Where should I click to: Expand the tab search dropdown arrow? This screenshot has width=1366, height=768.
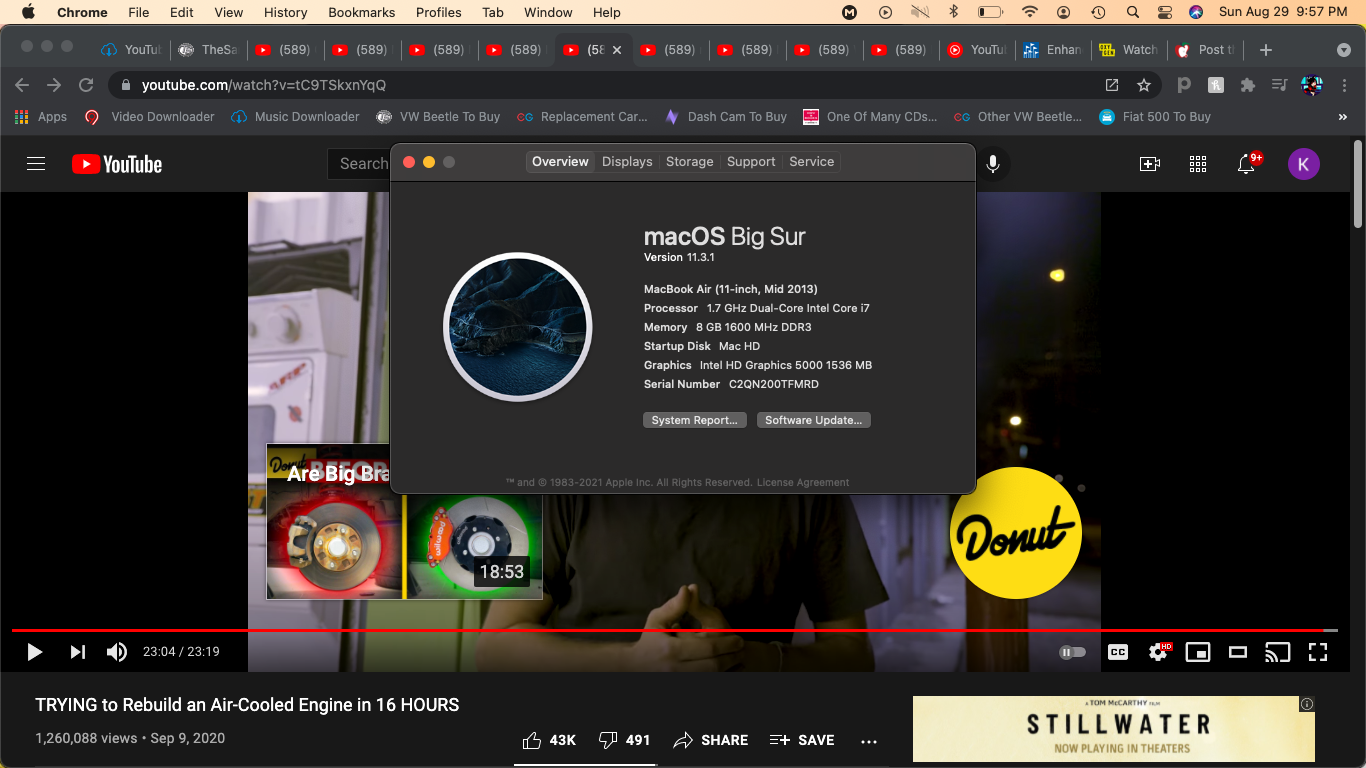click(1344, 49)
